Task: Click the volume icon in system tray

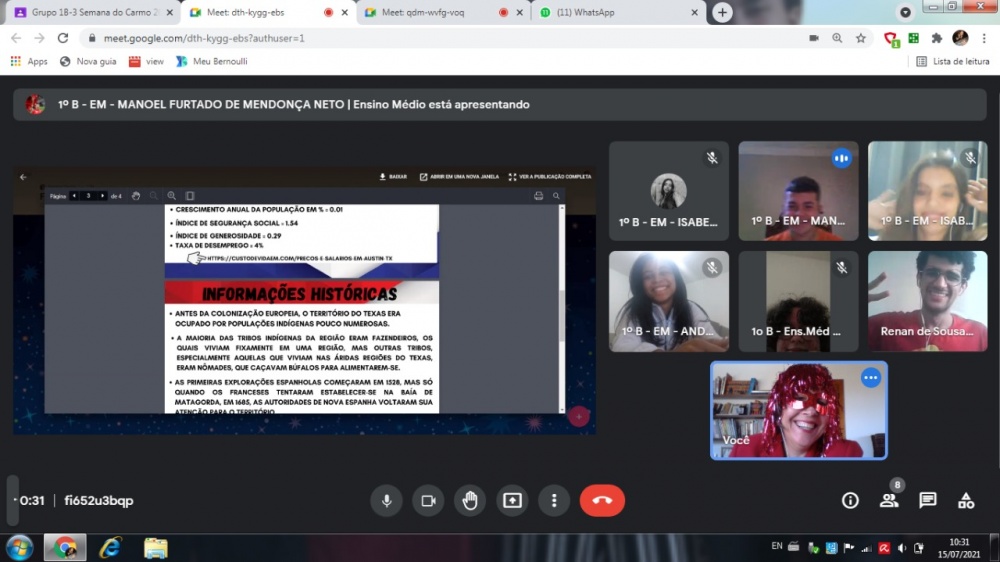Action: click(x=902, y=548)
